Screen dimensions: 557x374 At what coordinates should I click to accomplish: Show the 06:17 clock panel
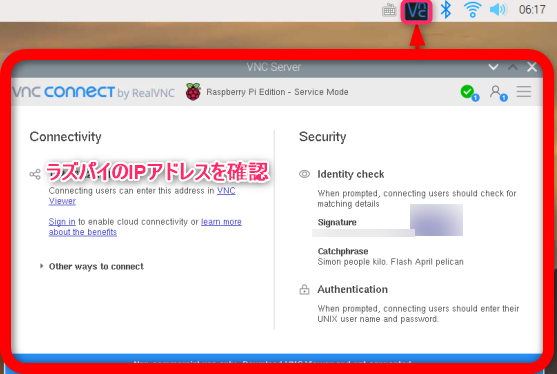[532, 10]
